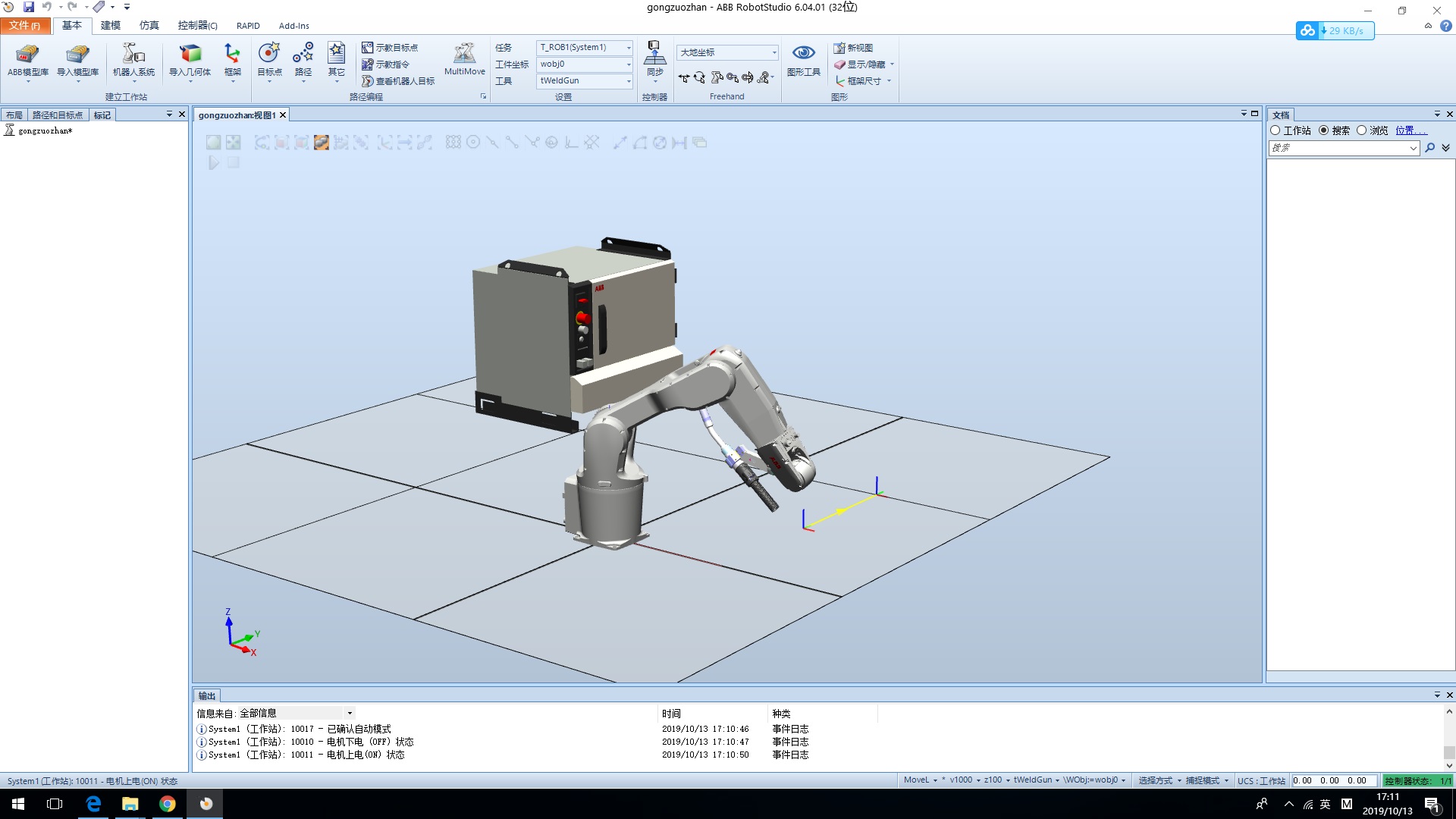Click the 目标点 target icon

click(x=269, y=61)
